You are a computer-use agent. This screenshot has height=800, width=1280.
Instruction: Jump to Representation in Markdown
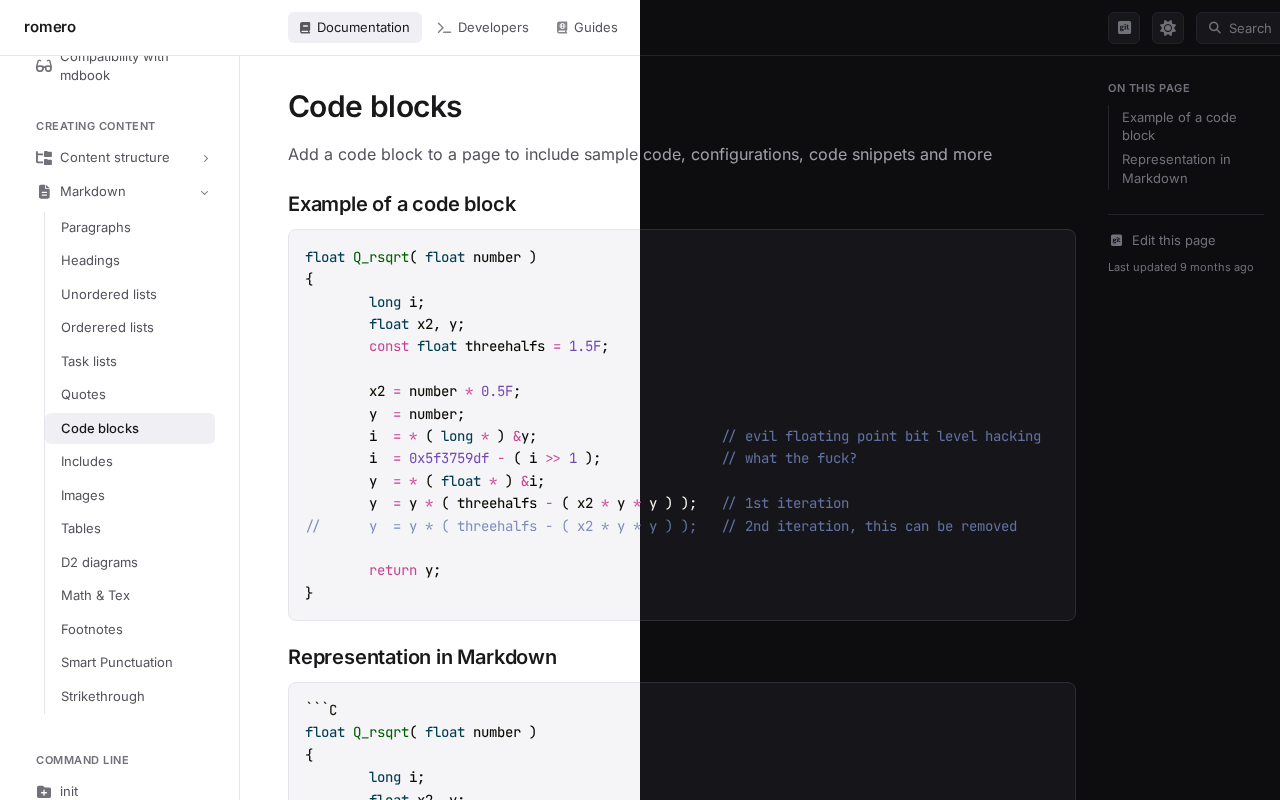pos(1176,168)
